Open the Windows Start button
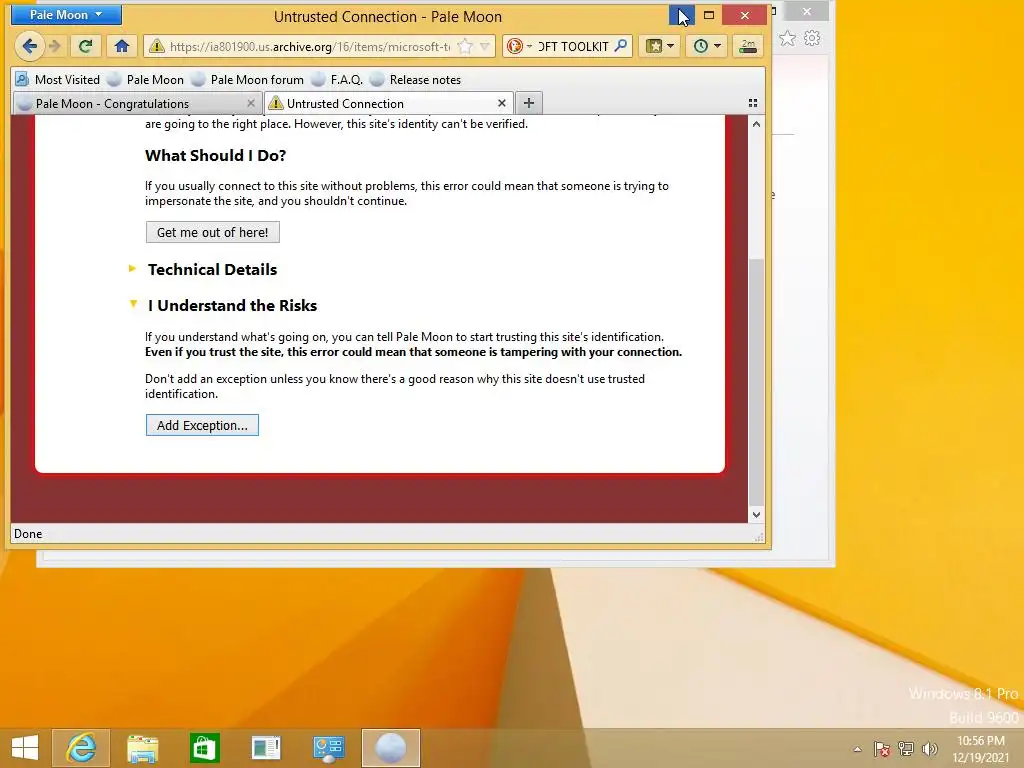The image size is (1024, 768). 25,748
